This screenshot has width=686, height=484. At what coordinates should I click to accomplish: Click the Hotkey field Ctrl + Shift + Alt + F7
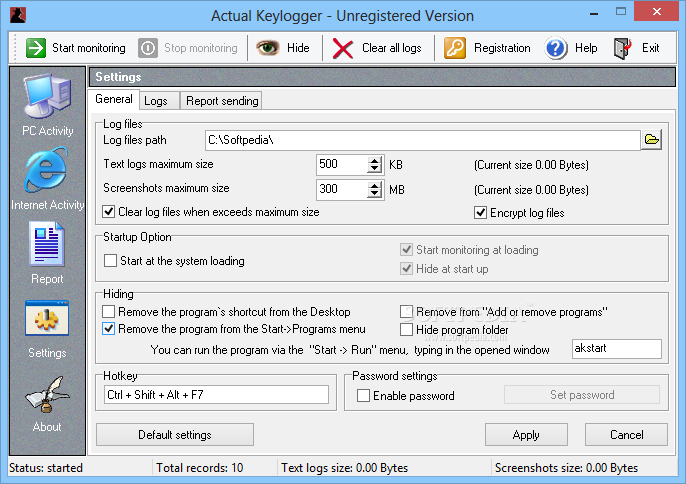tap(216, 395)
